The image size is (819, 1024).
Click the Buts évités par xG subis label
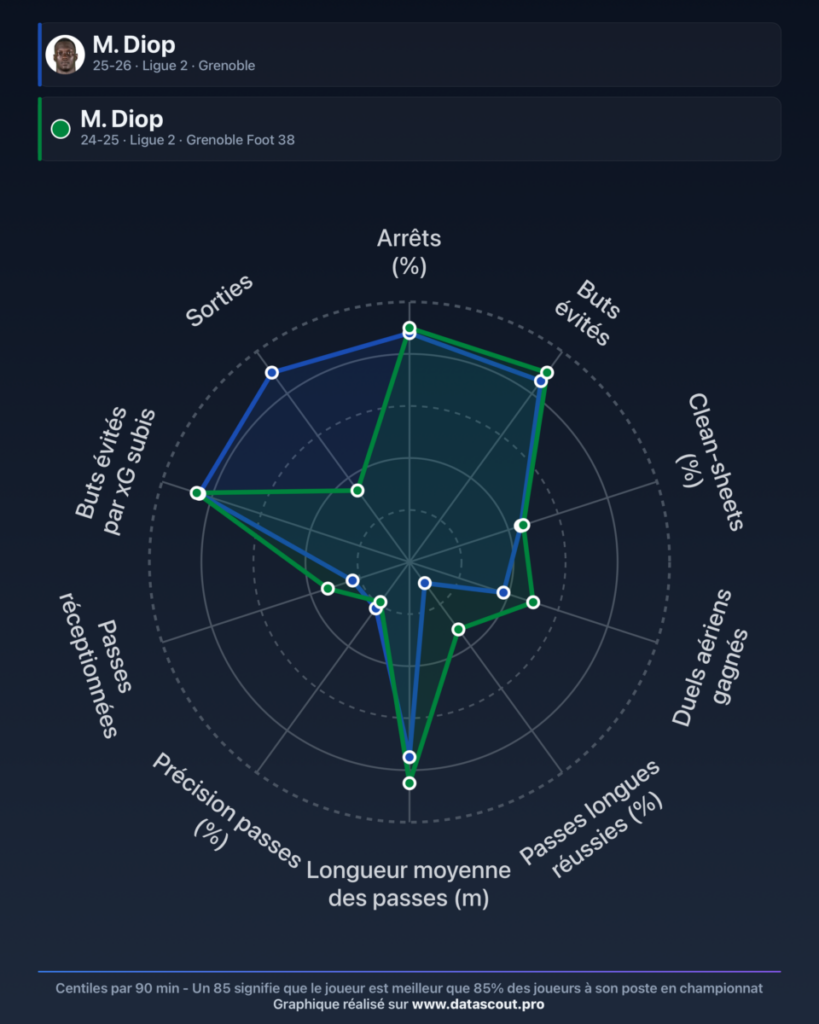[116, 472]
